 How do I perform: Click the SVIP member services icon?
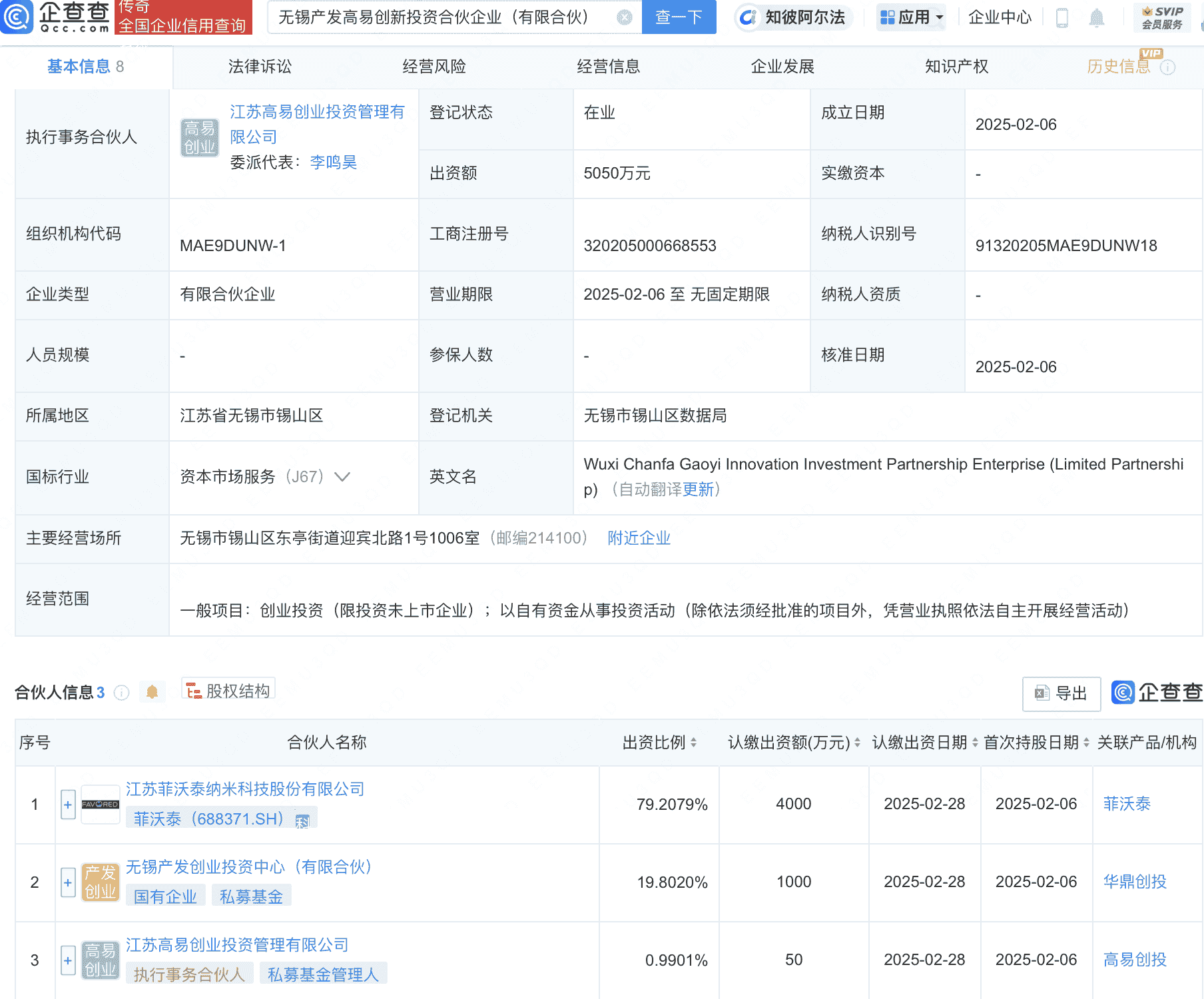[1162, 17]
